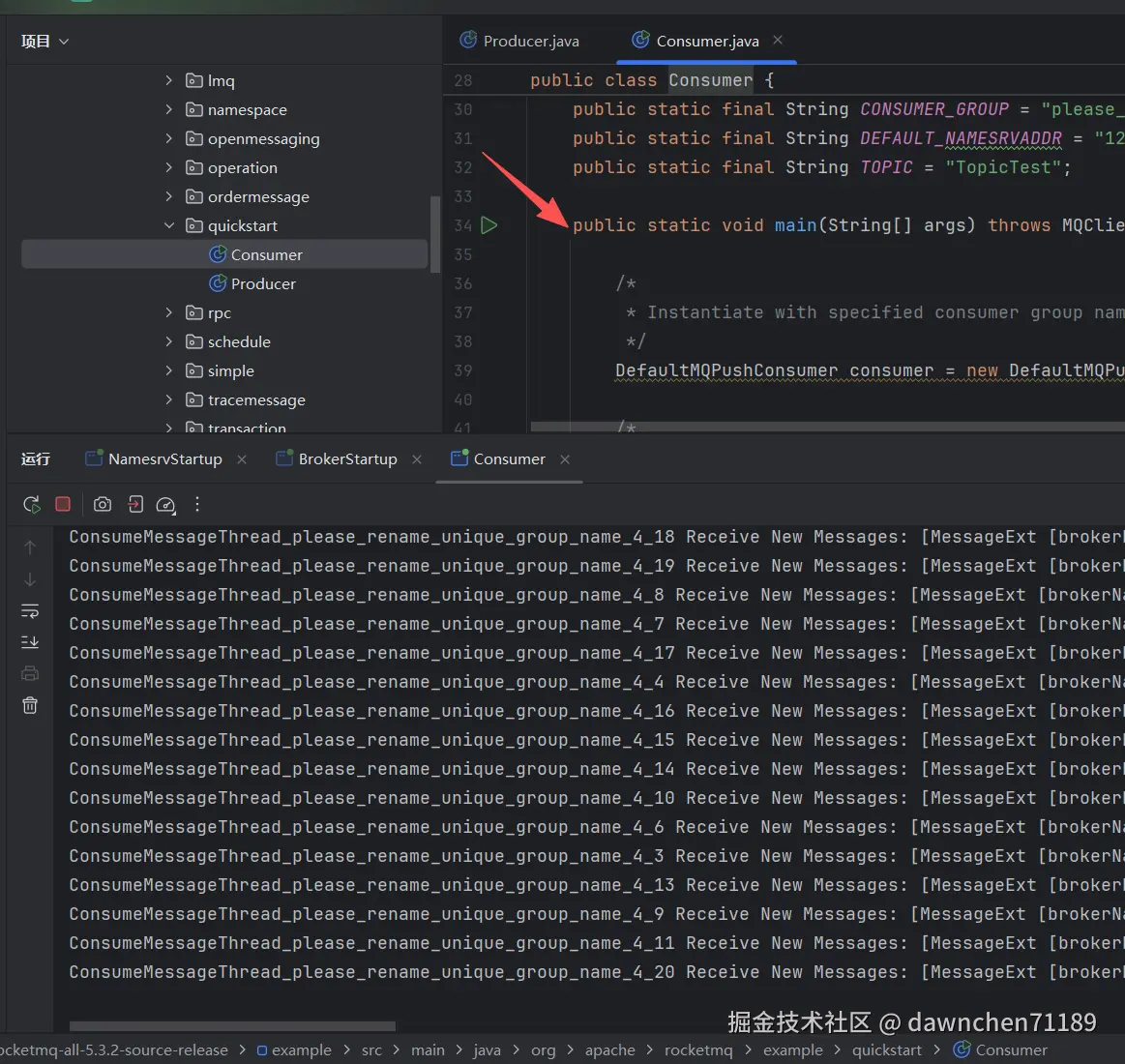This screenshot has height=1064, width=1125.
Task: Expand the namespace folder
Action: coord(168,109)
